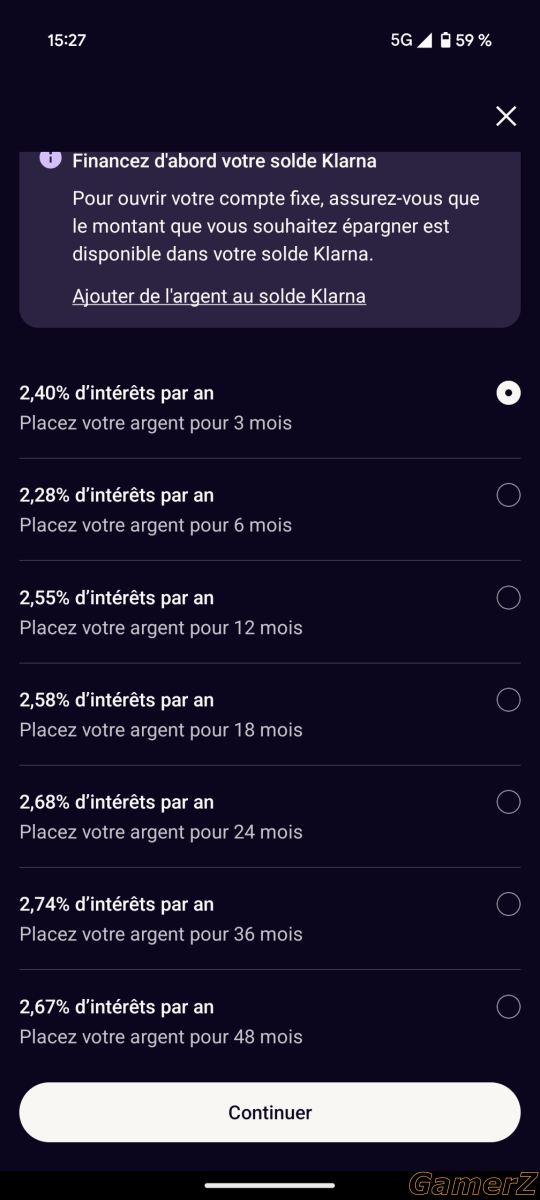Tap Placez votre argent pour 48 mois
The height and width of the screenshot is (1200, 540).
pyautogui.click(x=161, y=1037)
